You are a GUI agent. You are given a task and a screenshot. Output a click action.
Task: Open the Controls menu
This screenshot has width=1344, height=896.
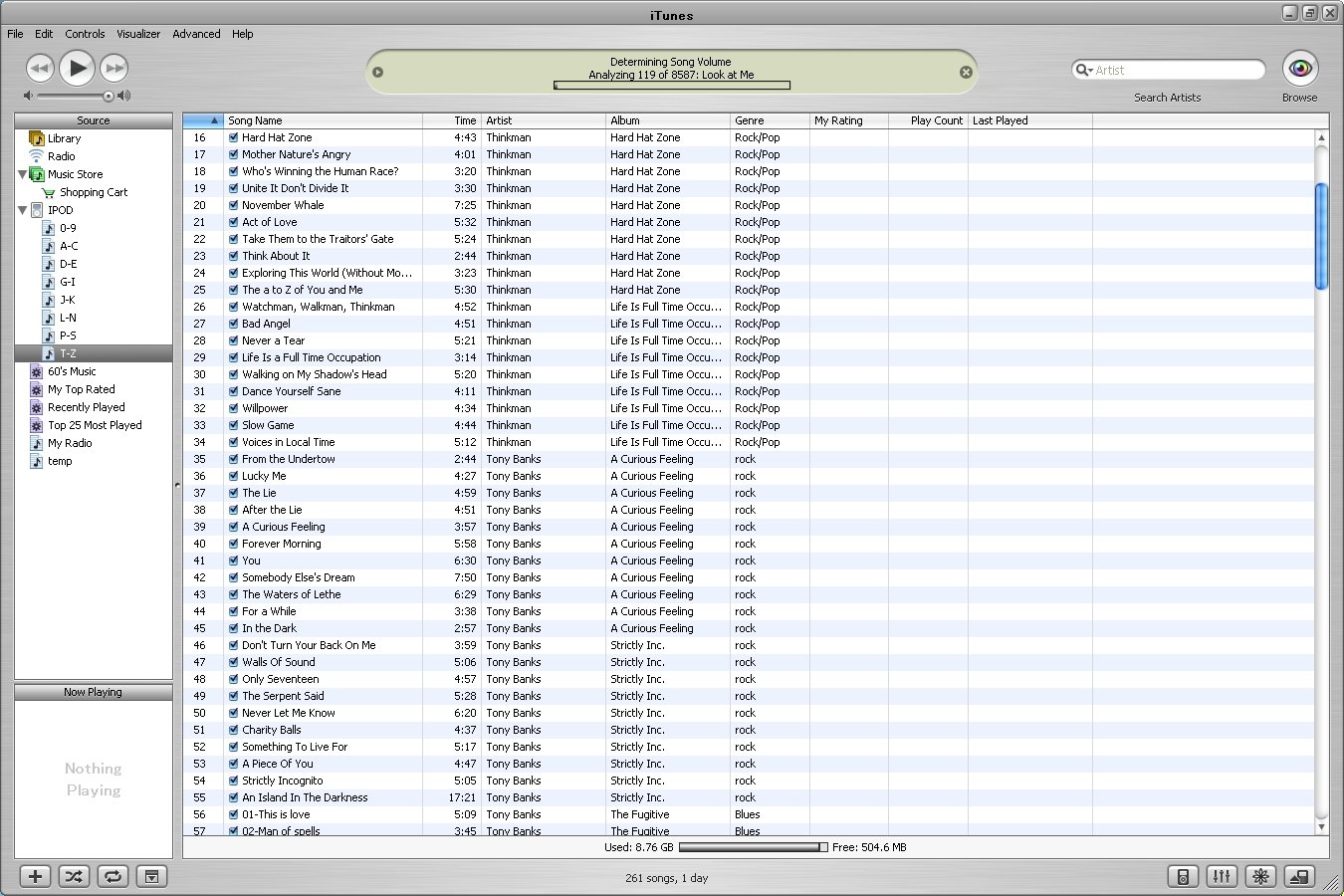coord(85,34)
